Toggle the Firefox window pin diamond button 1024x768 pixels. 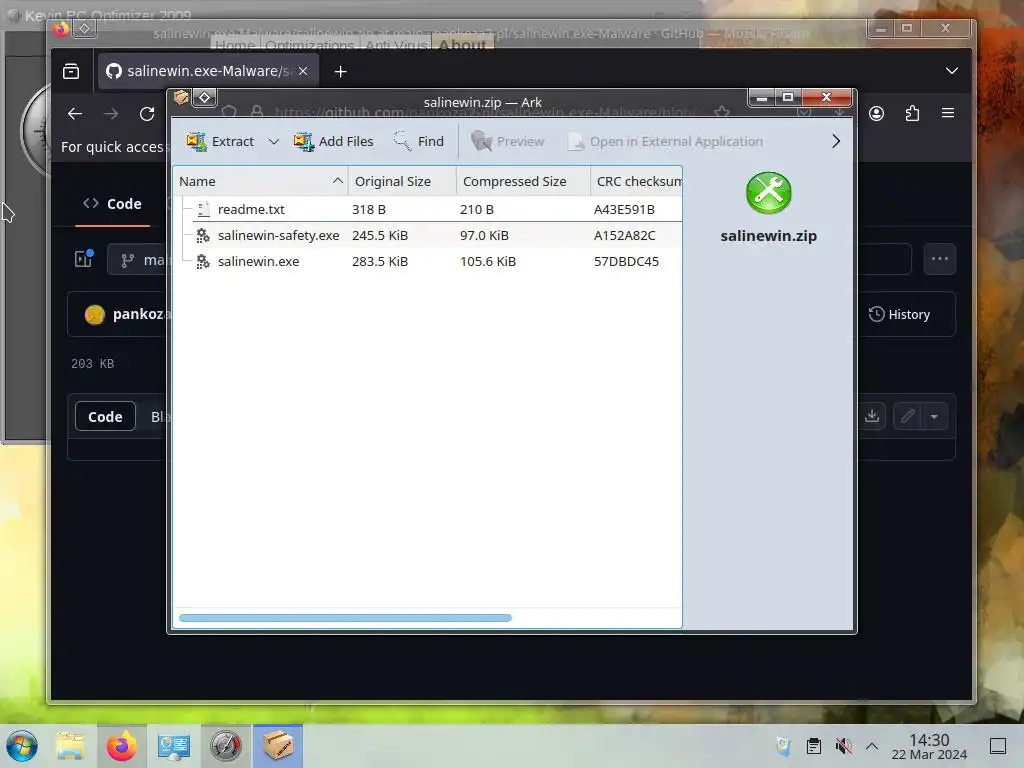click(84, 28)
